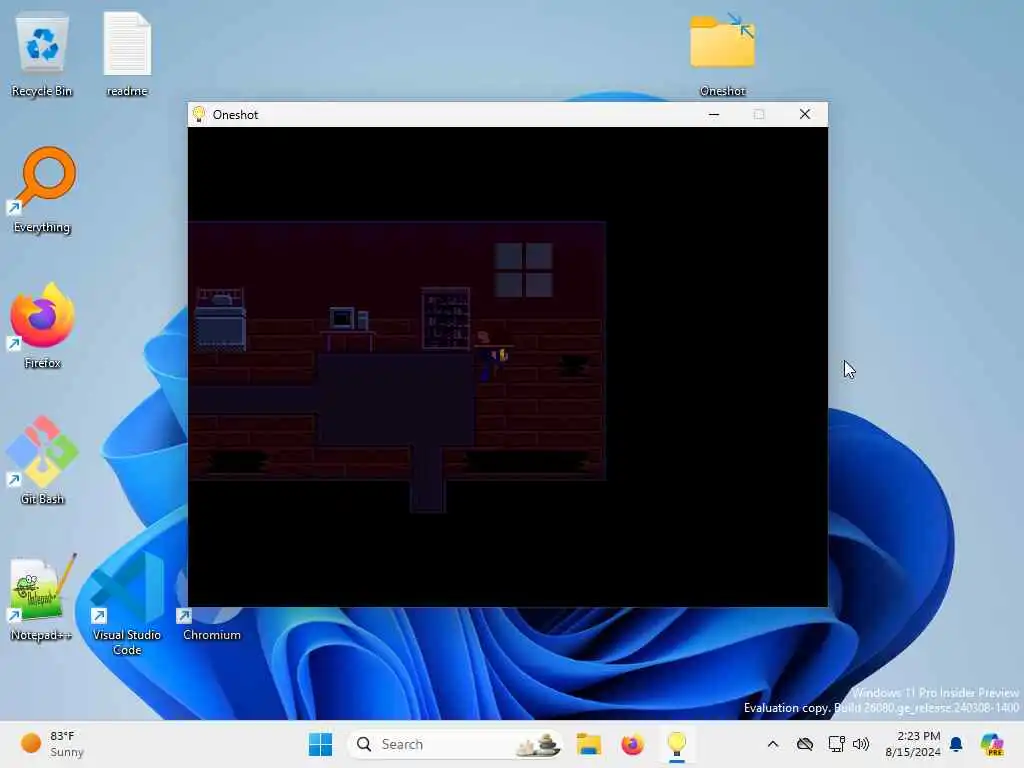
Task: Click the lightbulb icon in Oneshot title bar
Action: coord(199,114)
